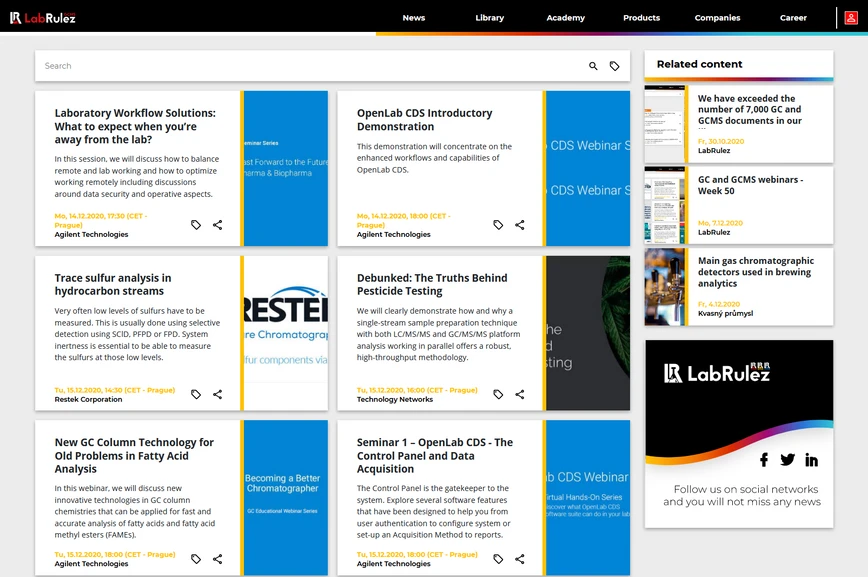Share the New GC Column Technology webinar
The width and height of the screenshot is (868, 577).
click(x=218, y=559)
